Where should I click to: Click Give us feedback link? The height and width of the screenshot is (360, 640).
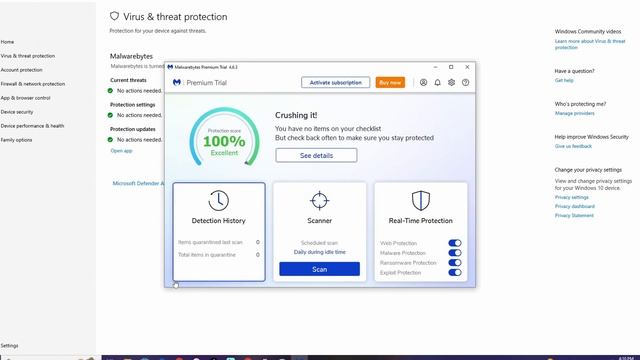[x=573, y=146]
